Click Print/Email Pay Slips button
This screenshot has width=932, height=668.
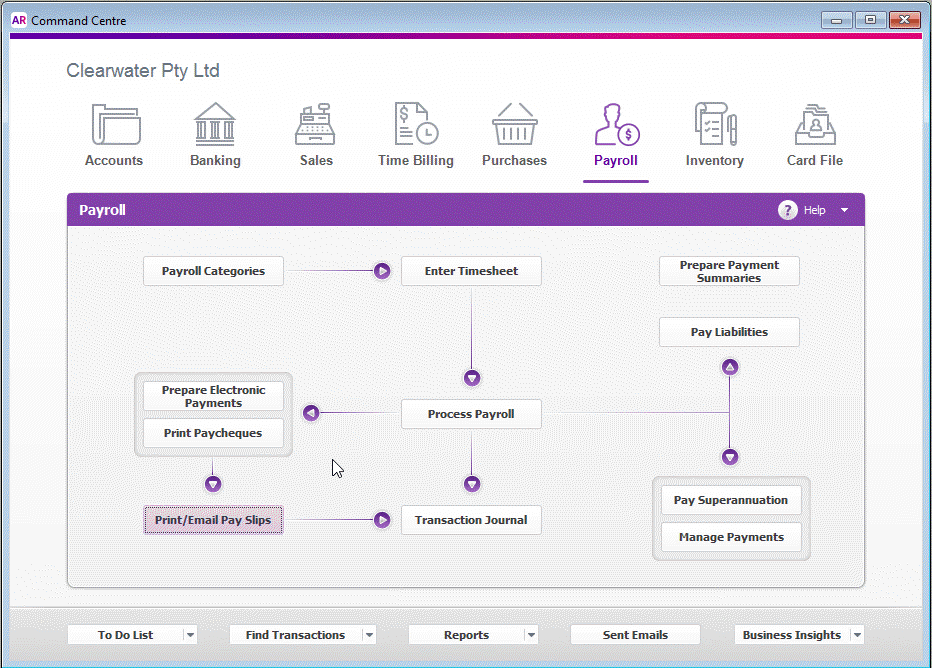(213, 520)
